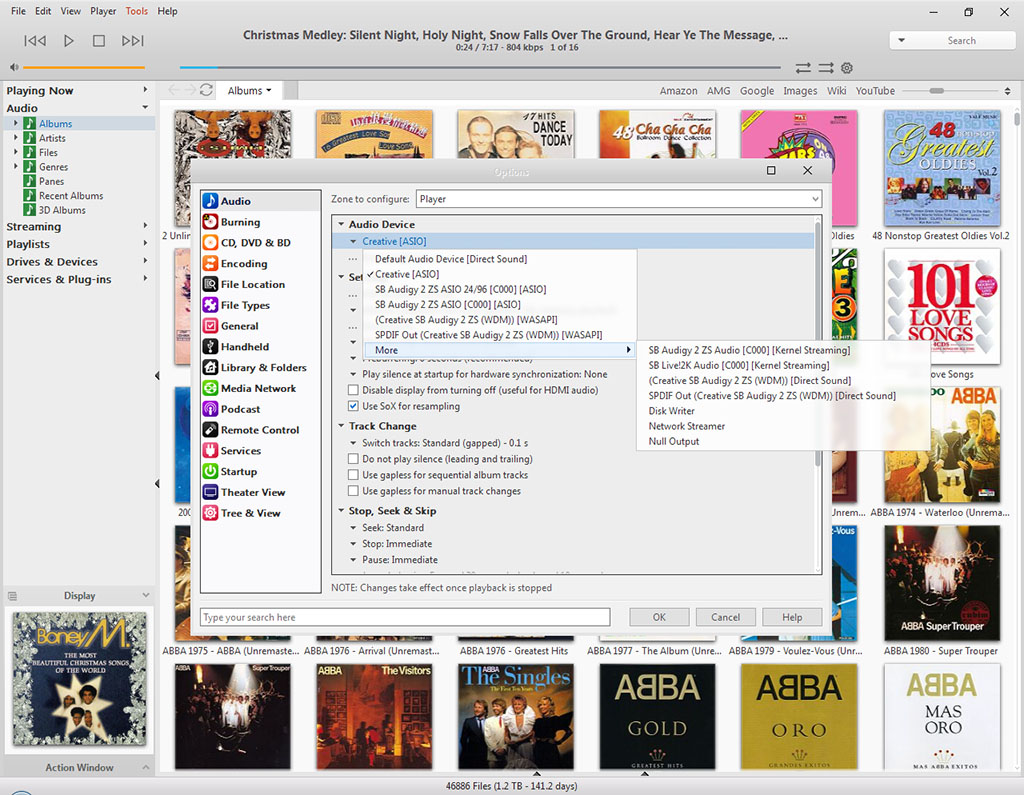Open the Encoding options category
The height and width of the screenshot is (795, 1024).
pos(260,264)
